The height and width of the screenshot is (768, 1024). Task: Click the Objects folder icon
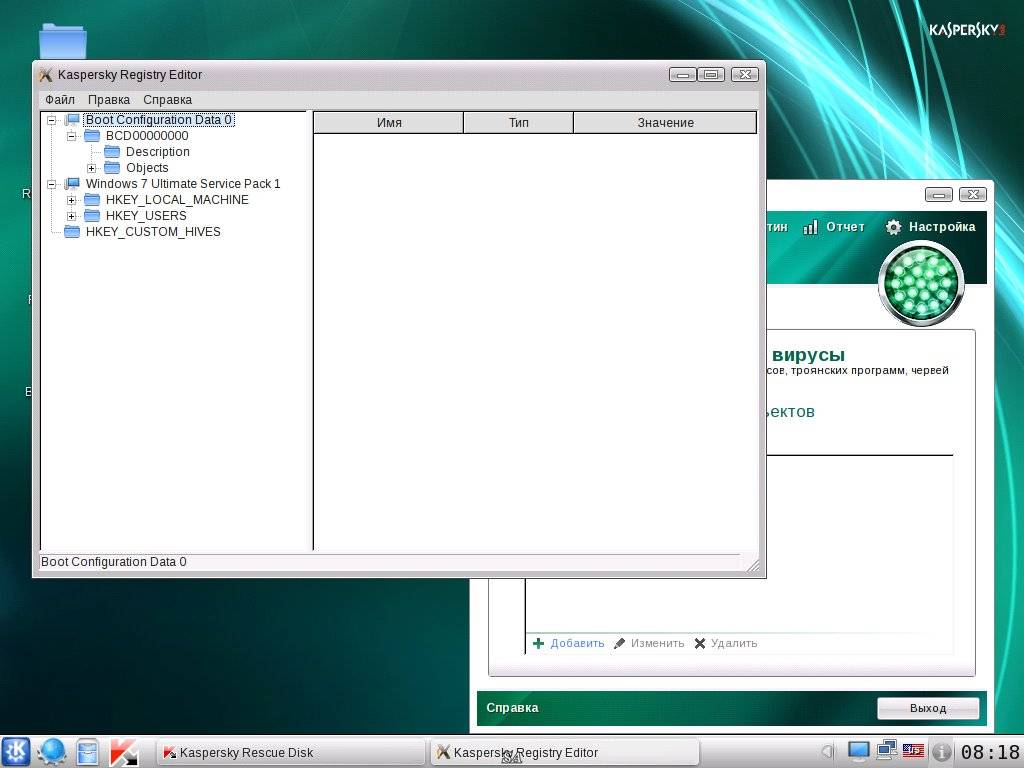point(112,168)
